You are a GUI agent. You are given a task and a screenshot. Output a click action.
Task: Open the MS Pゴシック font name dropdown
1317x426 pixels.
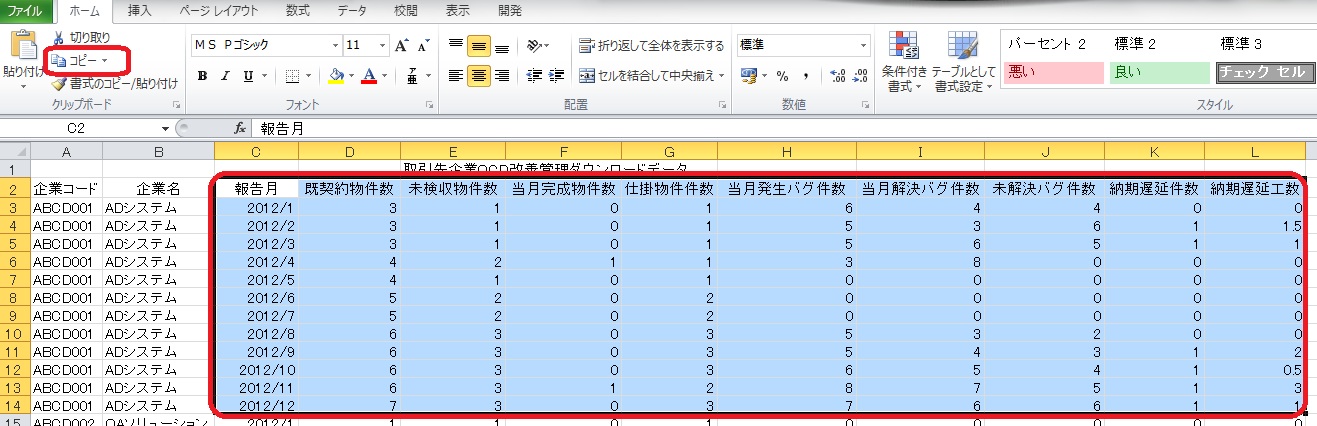[335, 46]
